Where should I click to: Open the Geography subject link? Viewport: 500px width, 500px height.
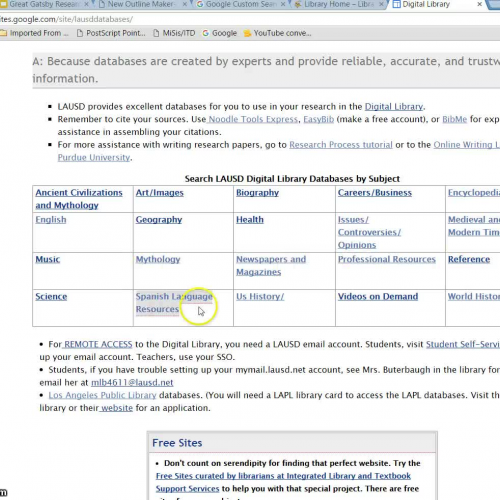pos(159,220)
